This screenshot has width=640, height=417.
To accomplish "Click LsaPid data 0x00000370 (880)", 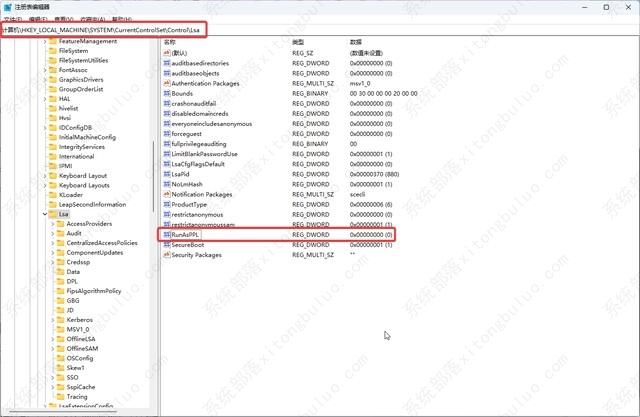I will [374, 174].
